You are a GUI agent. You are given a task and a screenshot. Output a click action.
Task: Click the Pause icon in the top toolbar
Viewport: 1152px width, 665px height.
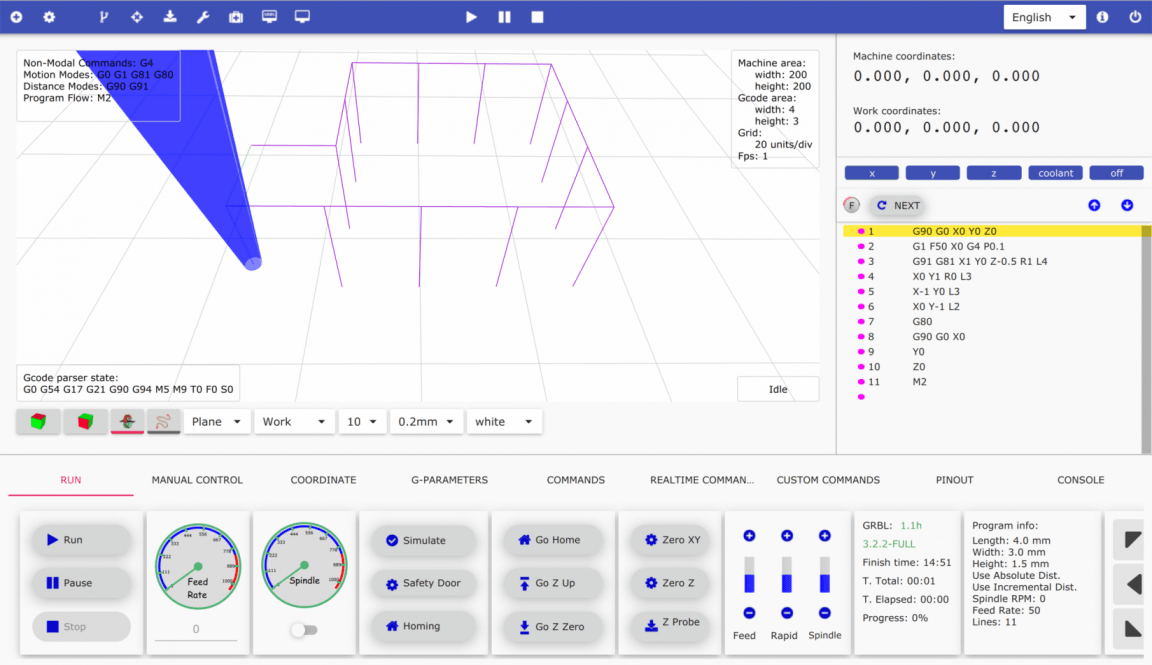coord(504,16)
